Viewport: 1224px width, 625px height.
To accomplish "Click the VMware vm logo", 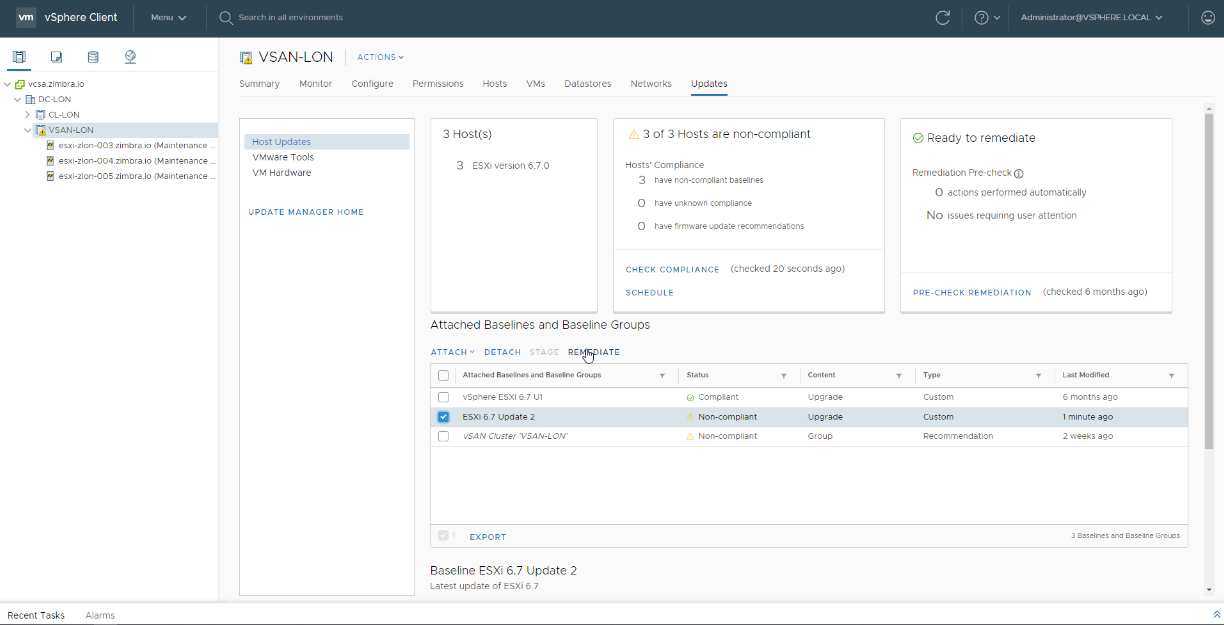I will coord(26,17).
